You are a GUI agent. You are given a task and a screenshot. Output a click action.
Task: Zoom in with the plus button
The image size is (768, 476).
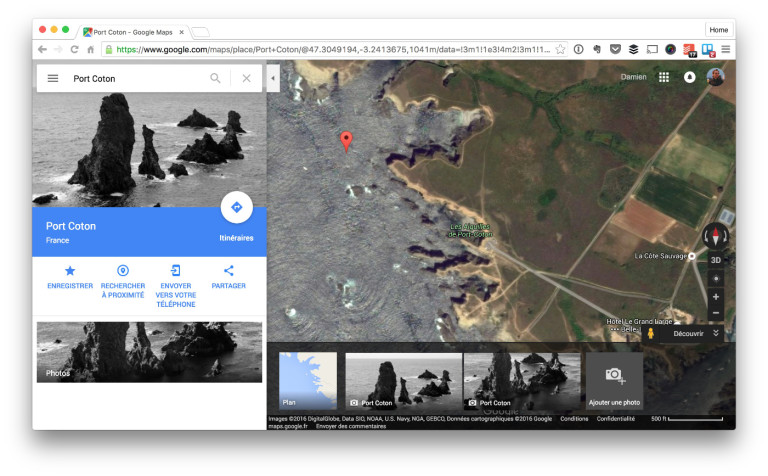point(715,297)
